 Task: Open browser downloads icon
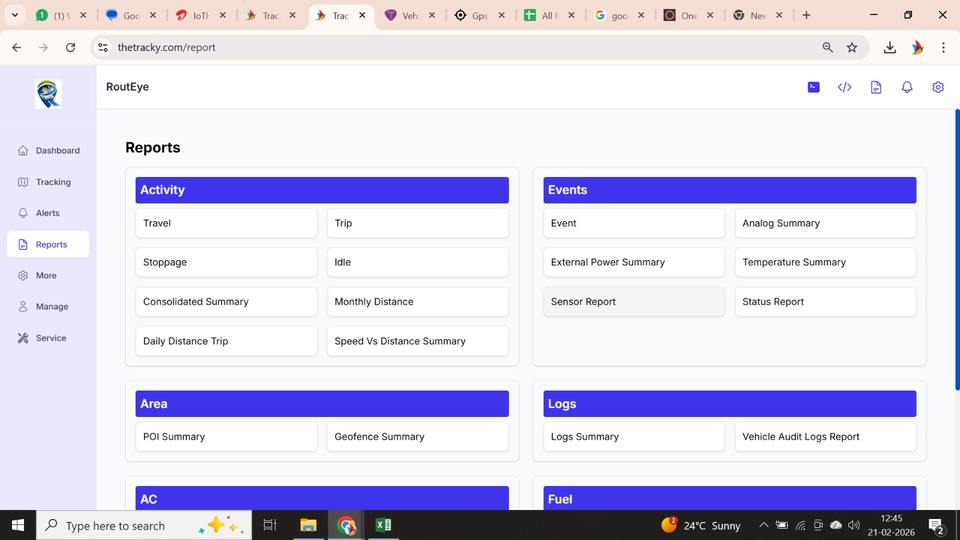tap(890, 47)
